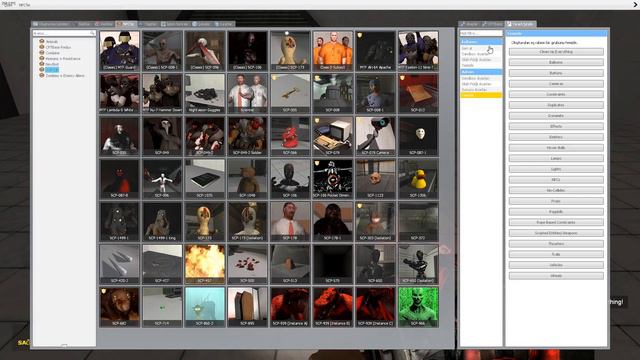The image size is (640, 360).
Task: Select the SCP-178 man with red tie
Action: tap(290, 221)
